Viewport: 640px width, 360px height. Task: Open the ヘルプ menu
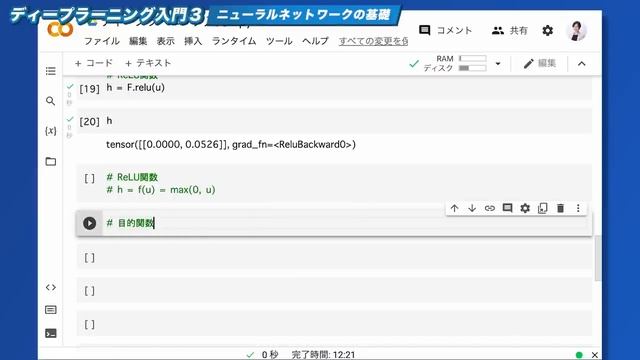pyautogui.click(x=315, y=41)
